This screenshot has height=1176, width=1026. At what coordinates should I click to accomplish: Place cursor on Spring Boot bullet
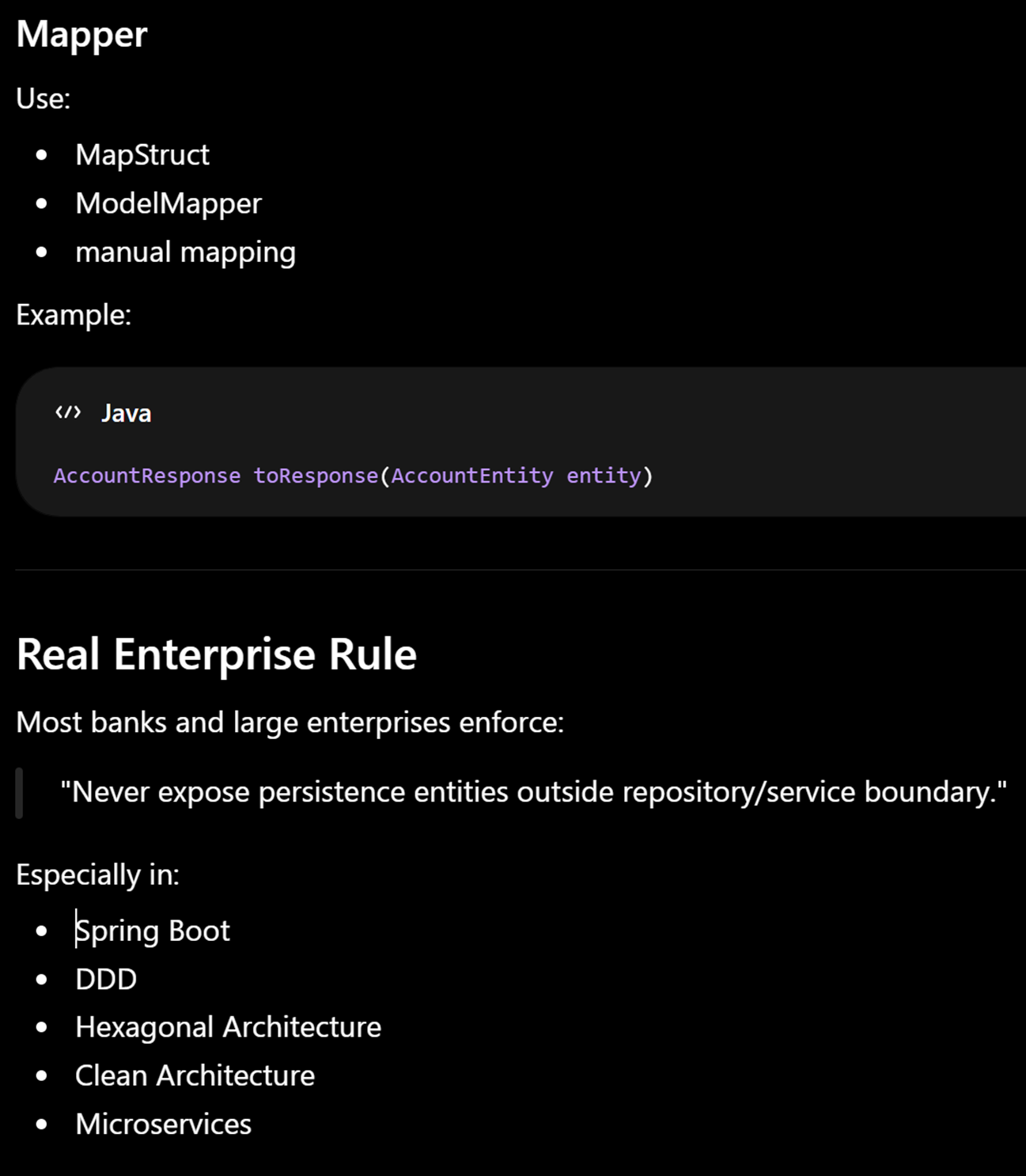tap(152, 931)
